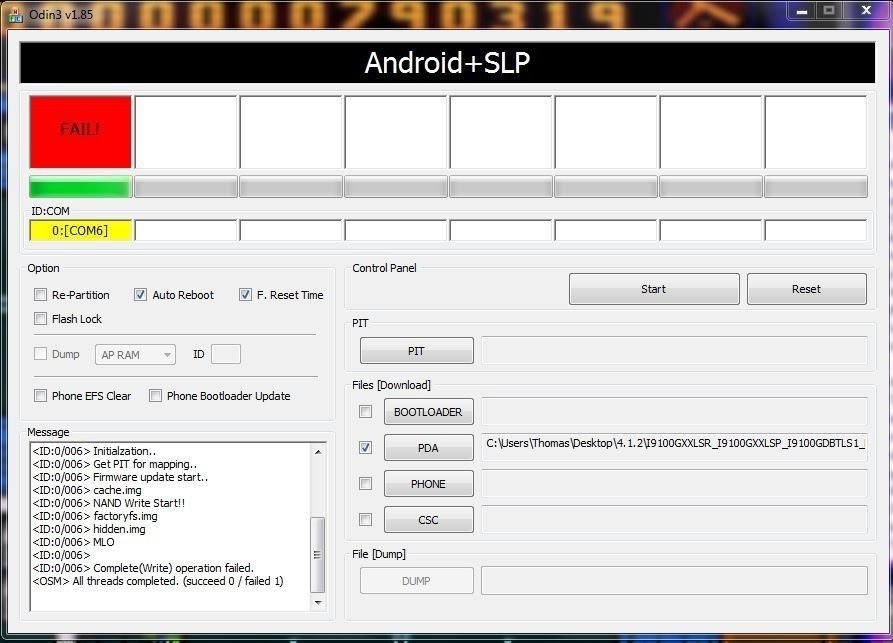The height and width of the screenshot is (643, 893).
Task: Click the 'factoryfs.img' log line
Action: click(95, 516)
